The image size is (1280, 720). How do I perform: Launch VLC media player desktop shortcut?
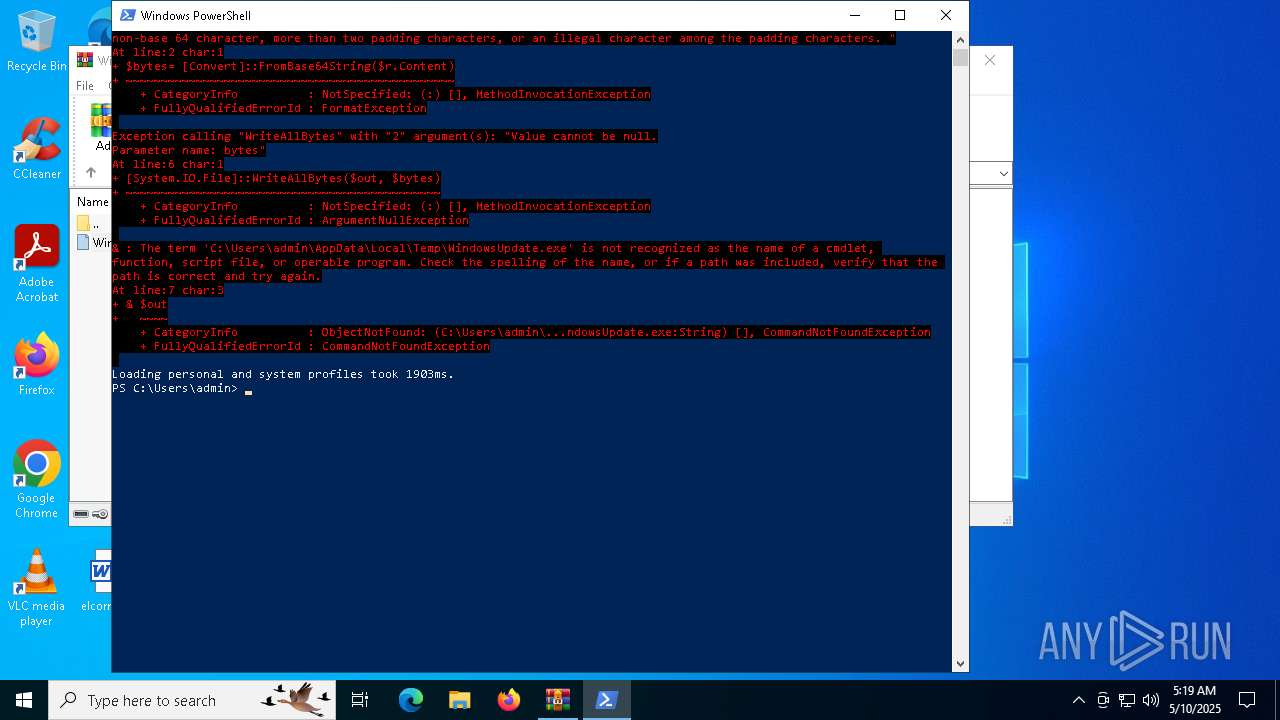[x=36, y=588]
